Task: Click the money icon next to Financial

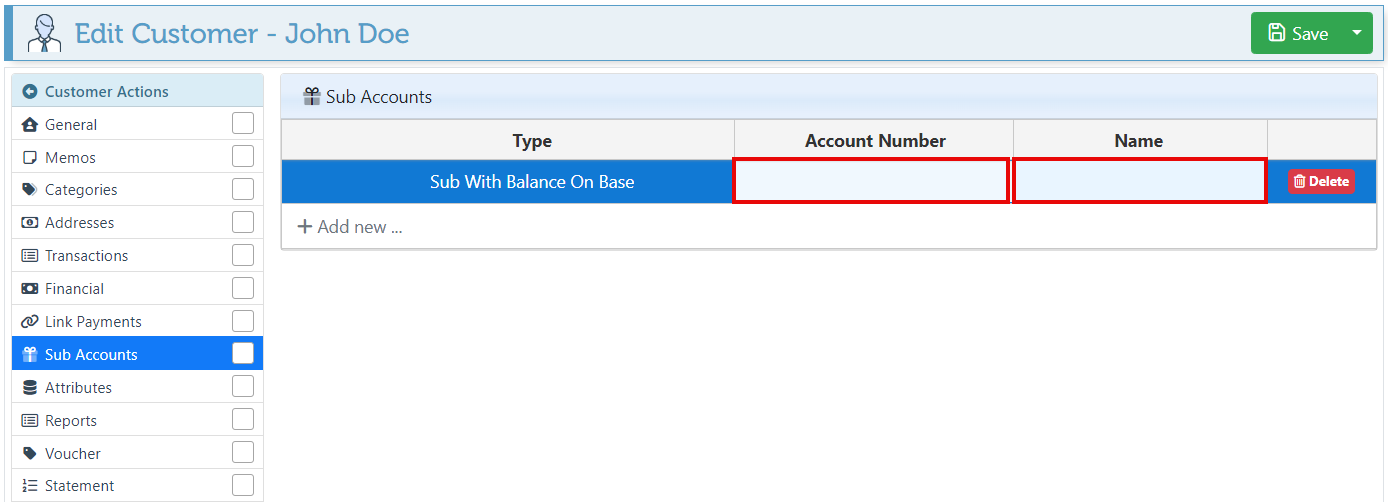Action: 30,289
